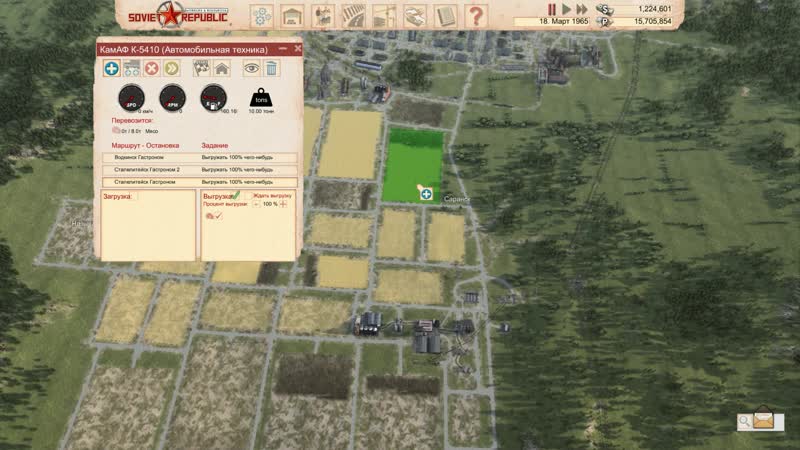Viewport: 800px width, 450px height.
Task: Click the fuel gauge
Action: pos(213,98)
